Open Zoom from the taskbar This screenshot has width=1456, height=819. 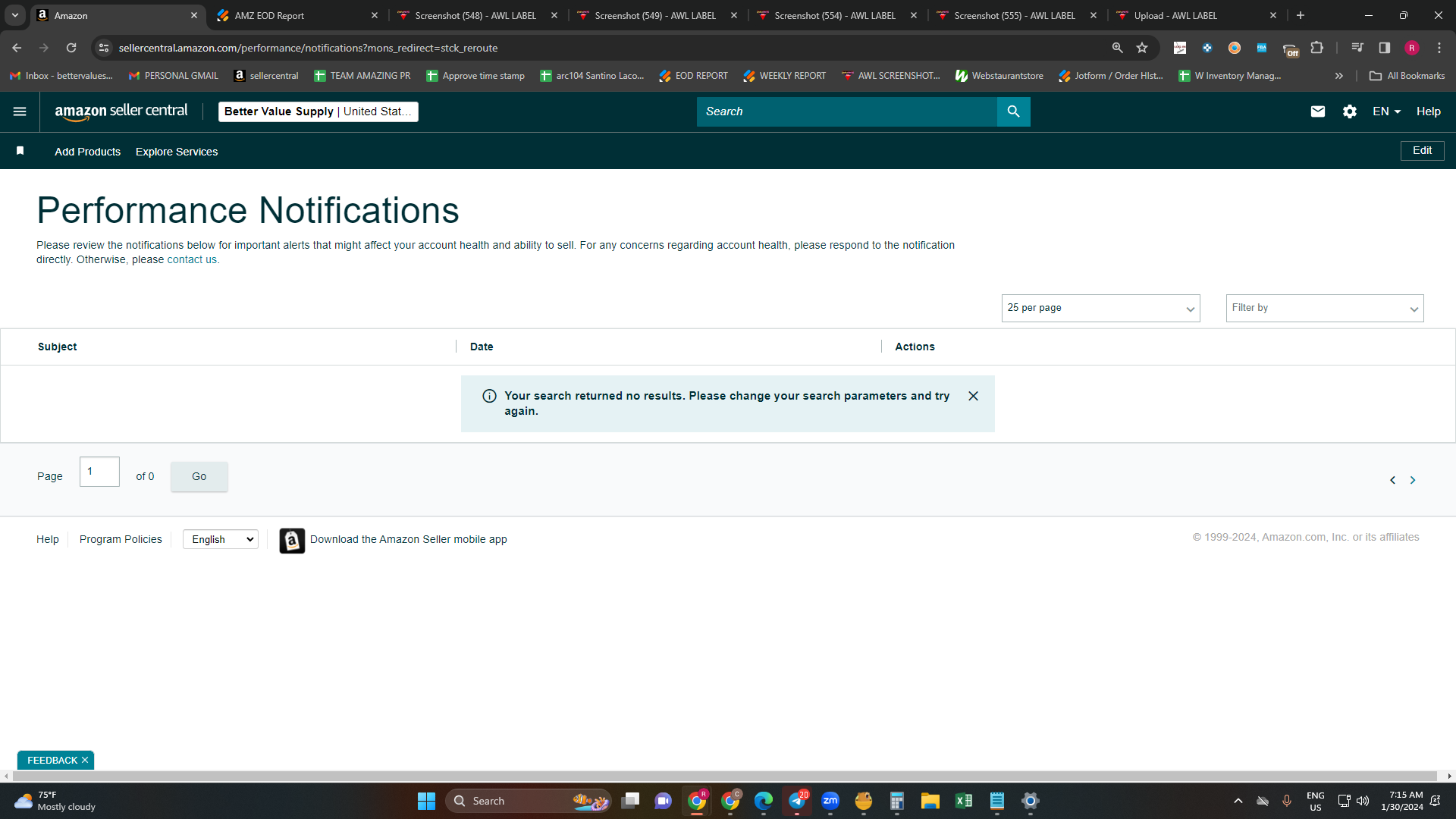(830, 801)
